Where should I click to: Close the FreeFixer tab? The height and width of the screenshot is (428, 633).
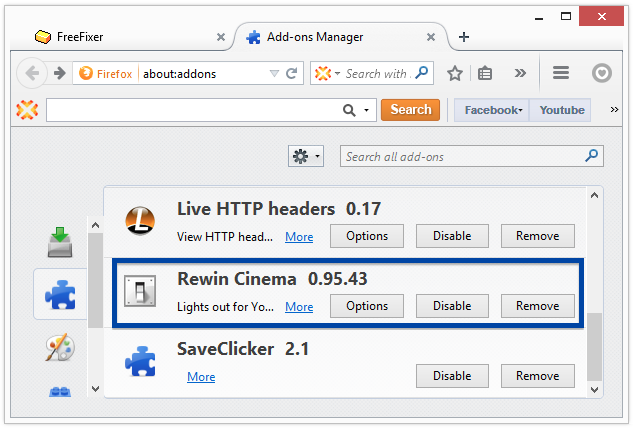221,37
